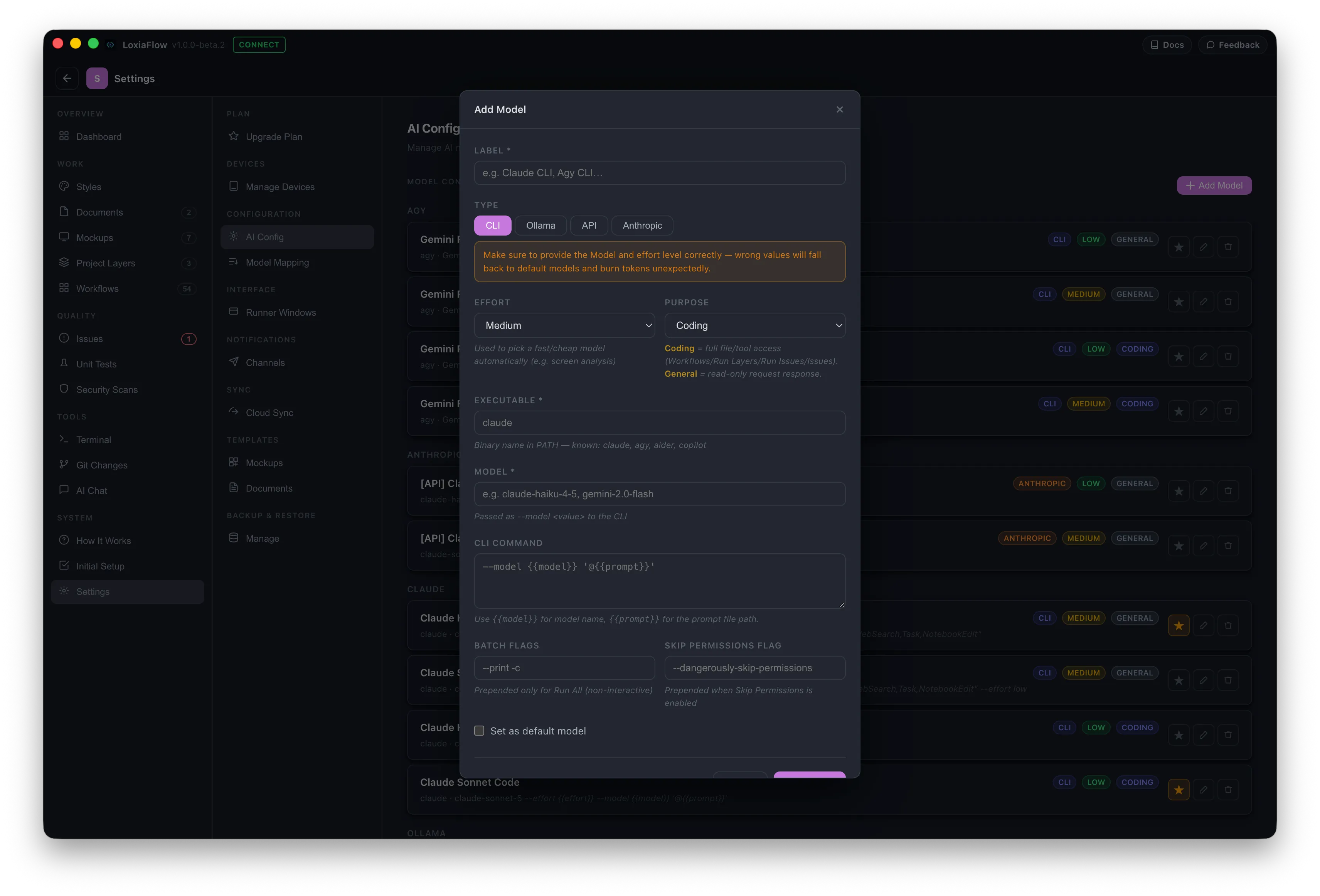Open the Effort dropdown set to Medium
The height and width of the screenshot is (896, 1320).
click(564, 325)
